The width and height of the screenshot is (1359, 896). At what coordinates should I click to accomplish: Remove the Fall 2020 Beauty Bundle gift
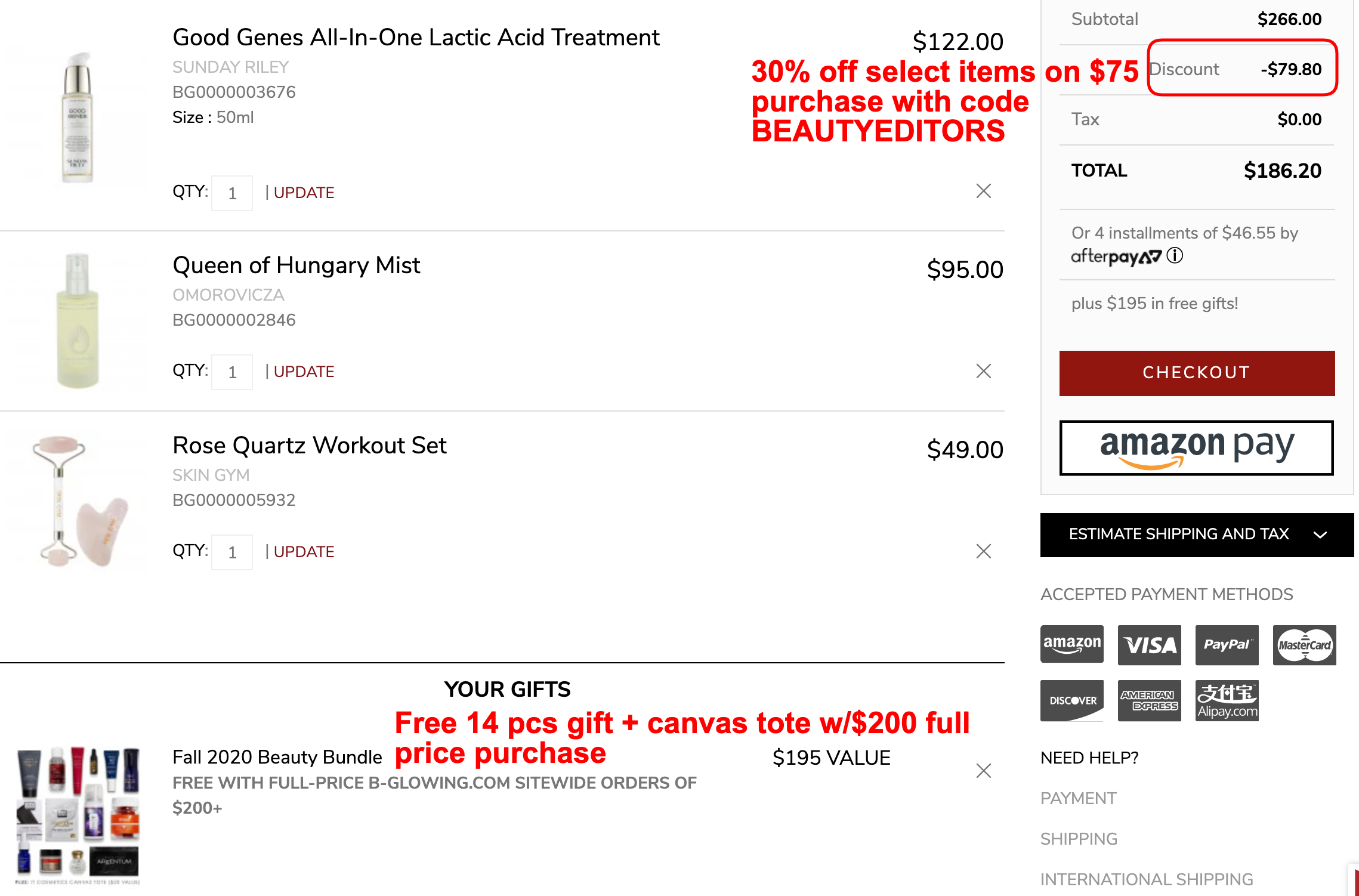pyautogui.click(x=984, y=771)
